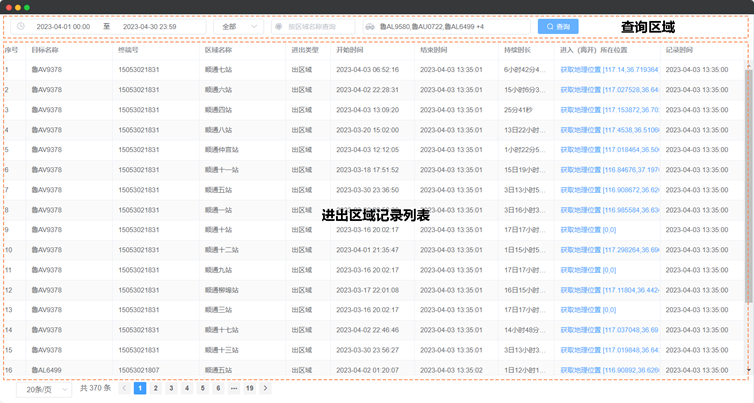Click the 查询 search button

pyautogui.click(x=558, y=27)
